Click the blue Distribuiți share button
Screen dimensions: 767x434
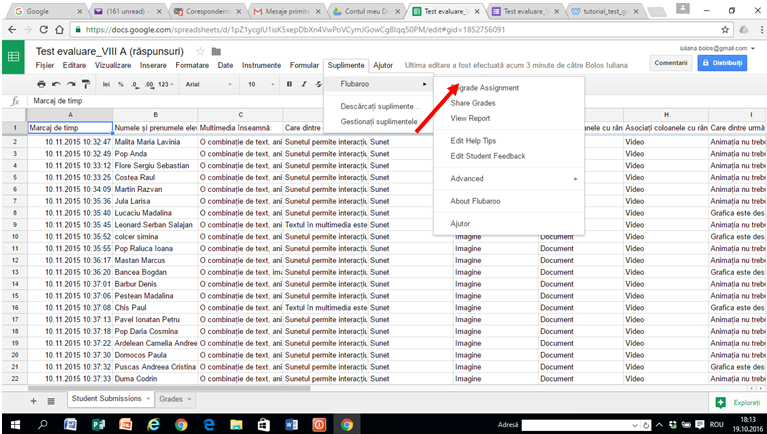point(722,63)
